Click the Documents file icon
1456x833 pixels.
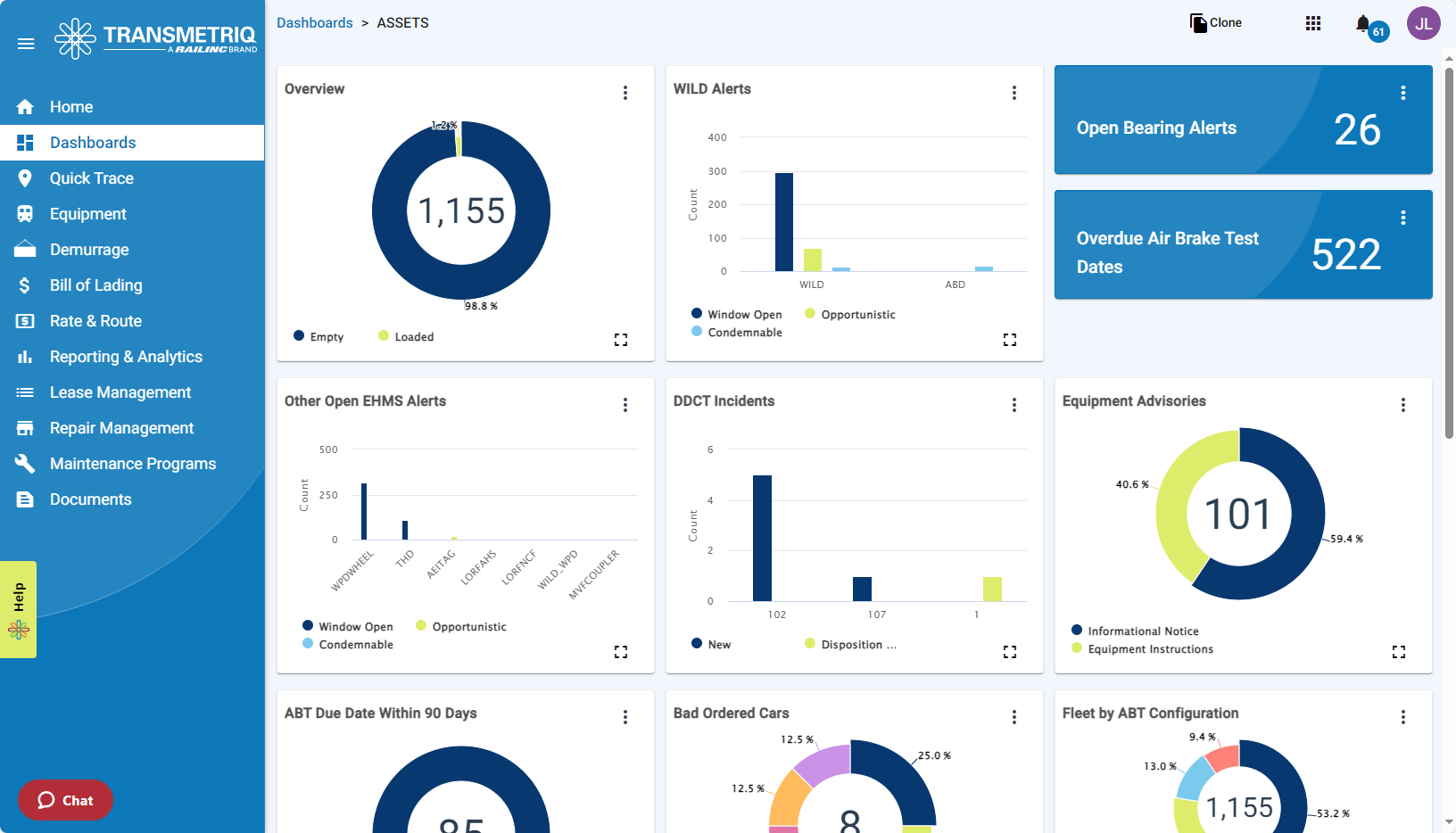pos(25,499)
